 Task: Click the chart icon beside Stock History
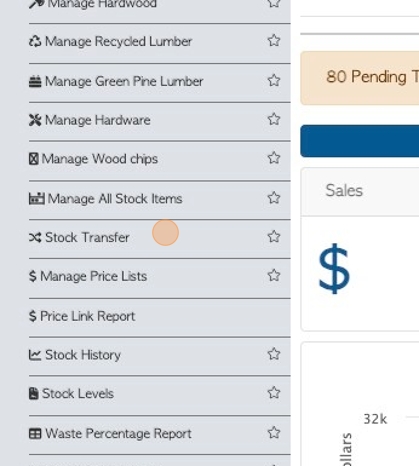35,355
